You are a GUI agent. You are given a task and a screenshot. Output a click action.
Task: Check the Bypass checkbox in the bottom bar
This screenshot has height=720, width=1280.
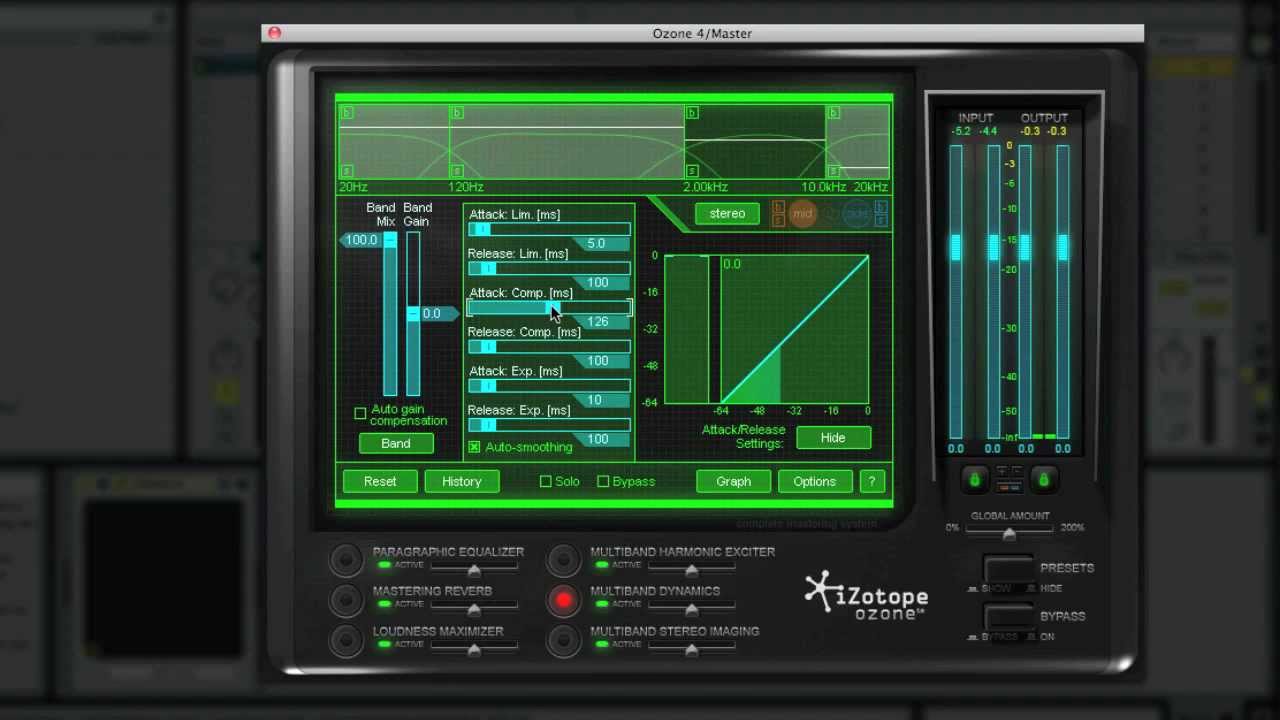(x=603, y=481)
